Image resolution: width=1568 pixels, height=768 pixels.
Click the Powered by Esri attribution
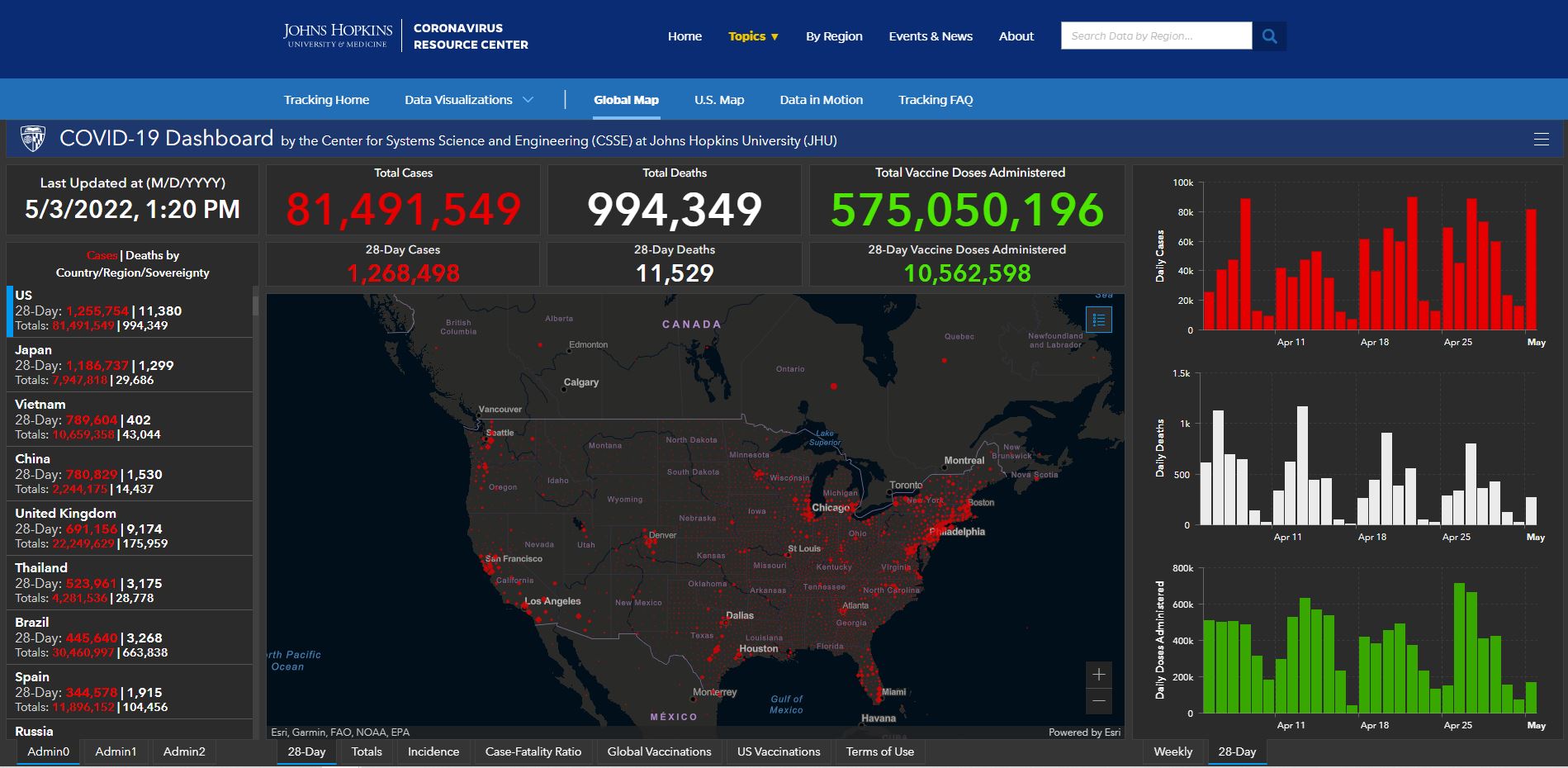[1084, 732]
